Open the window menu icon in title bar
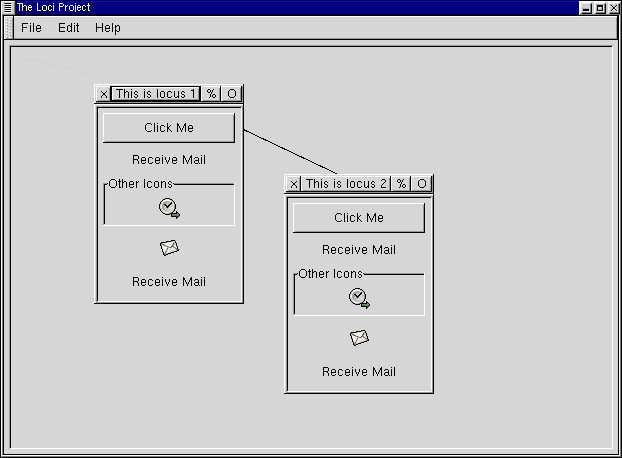Viewport: 622px width, 458px height. coord(8,8)
